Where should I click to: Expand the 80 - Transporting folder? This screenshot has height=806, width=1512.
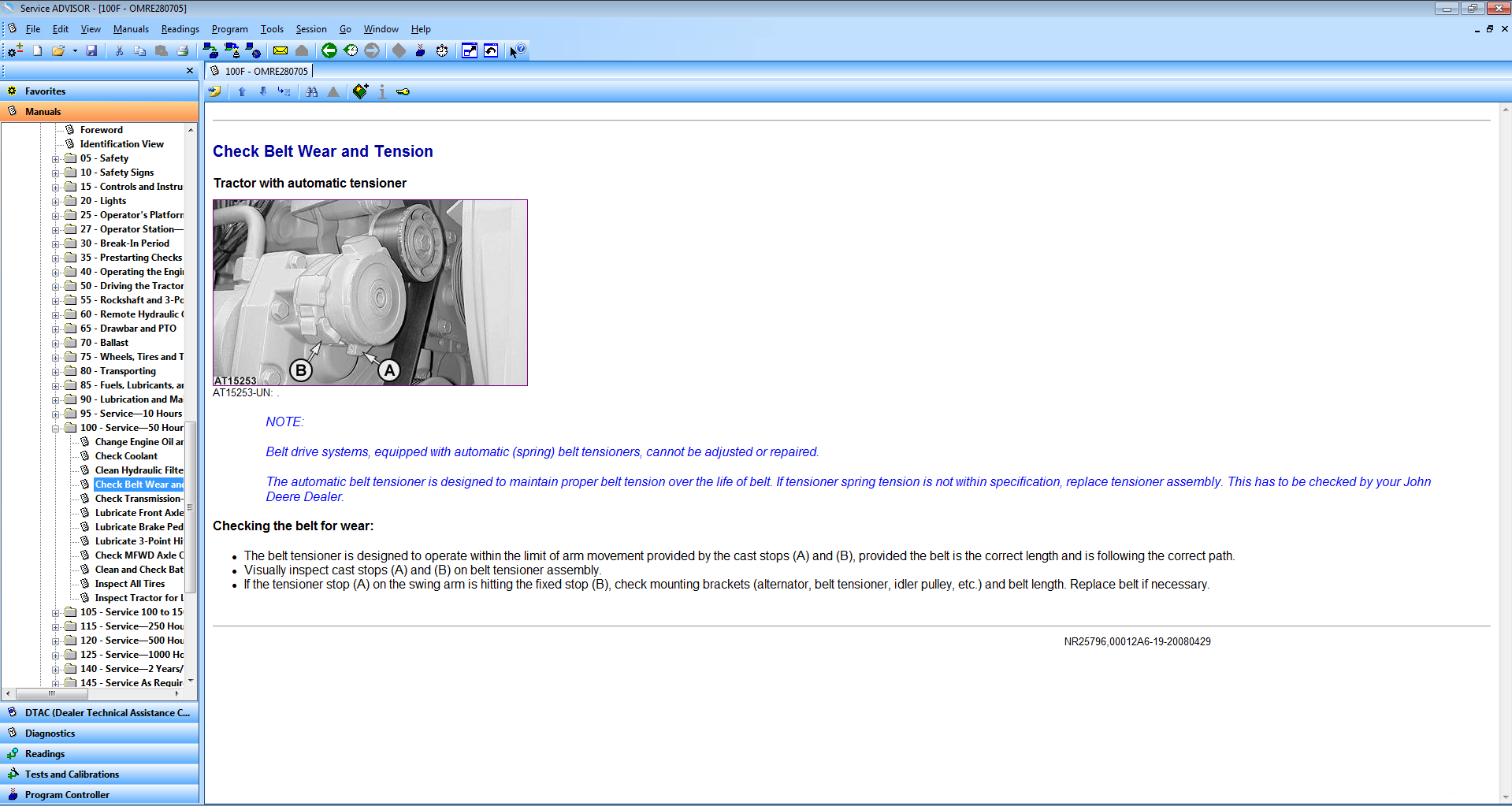coord(56,372)
